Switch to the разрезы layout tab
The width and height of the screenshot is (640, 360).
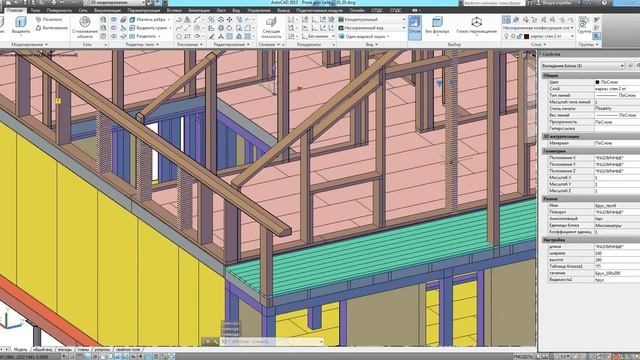[102, 350]
